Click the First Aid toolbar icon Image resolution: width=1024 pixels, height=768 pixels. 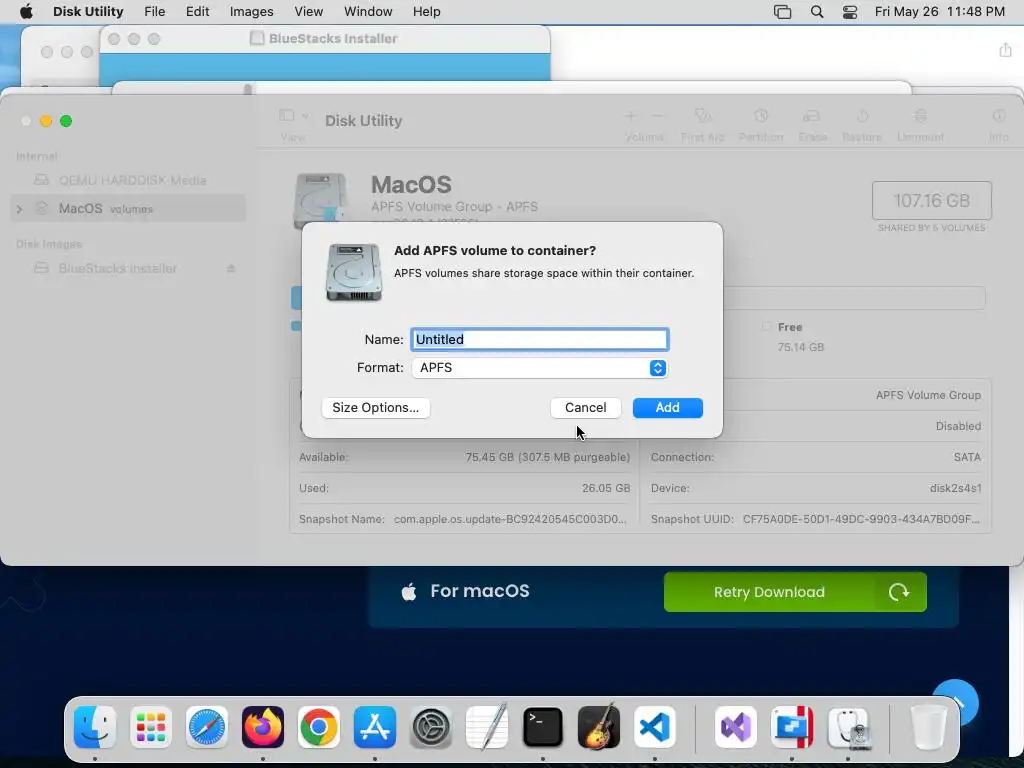point(703,116)
